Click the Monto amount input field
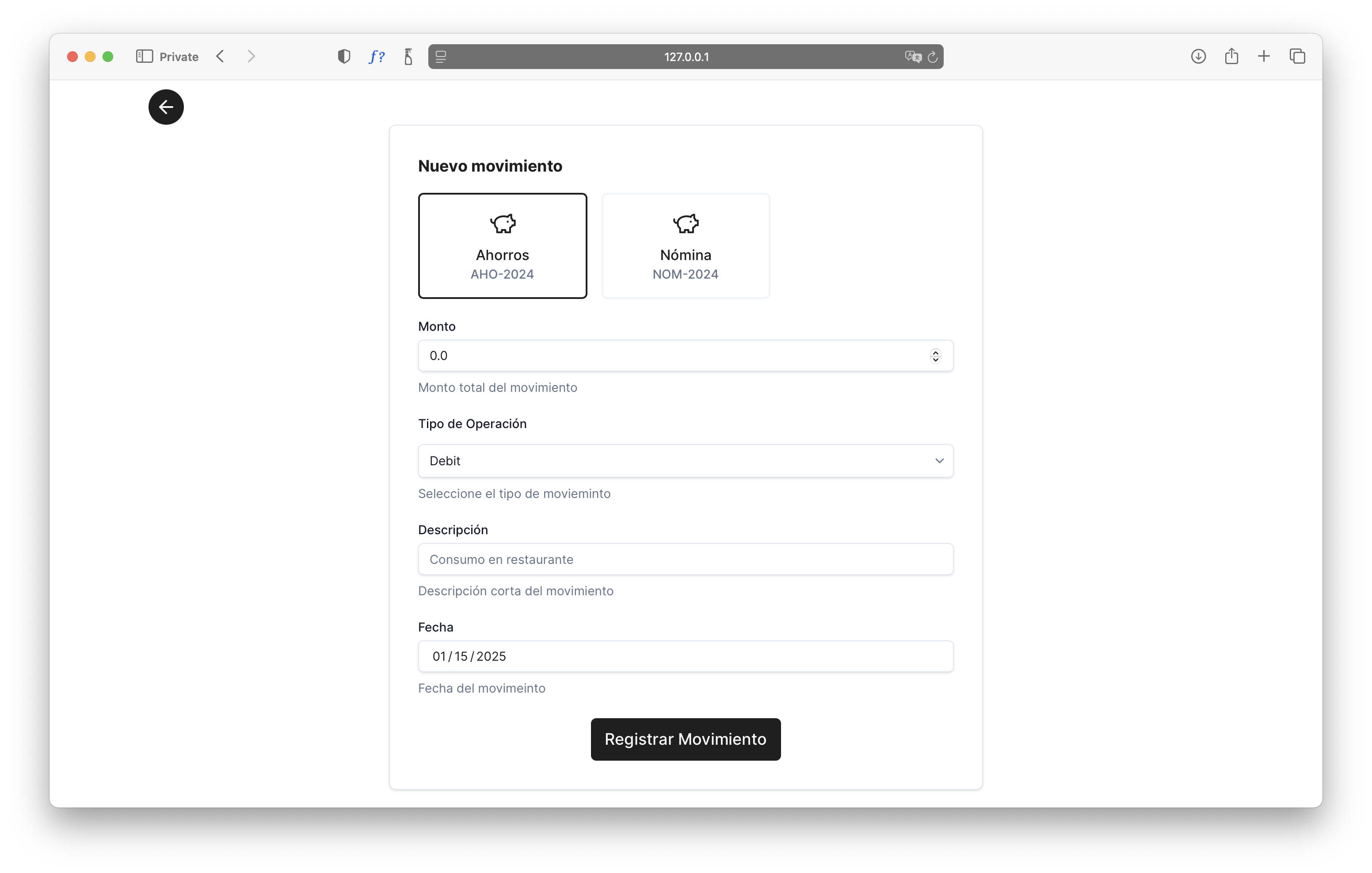1372x873 pixels. click(x=686, y=355)
